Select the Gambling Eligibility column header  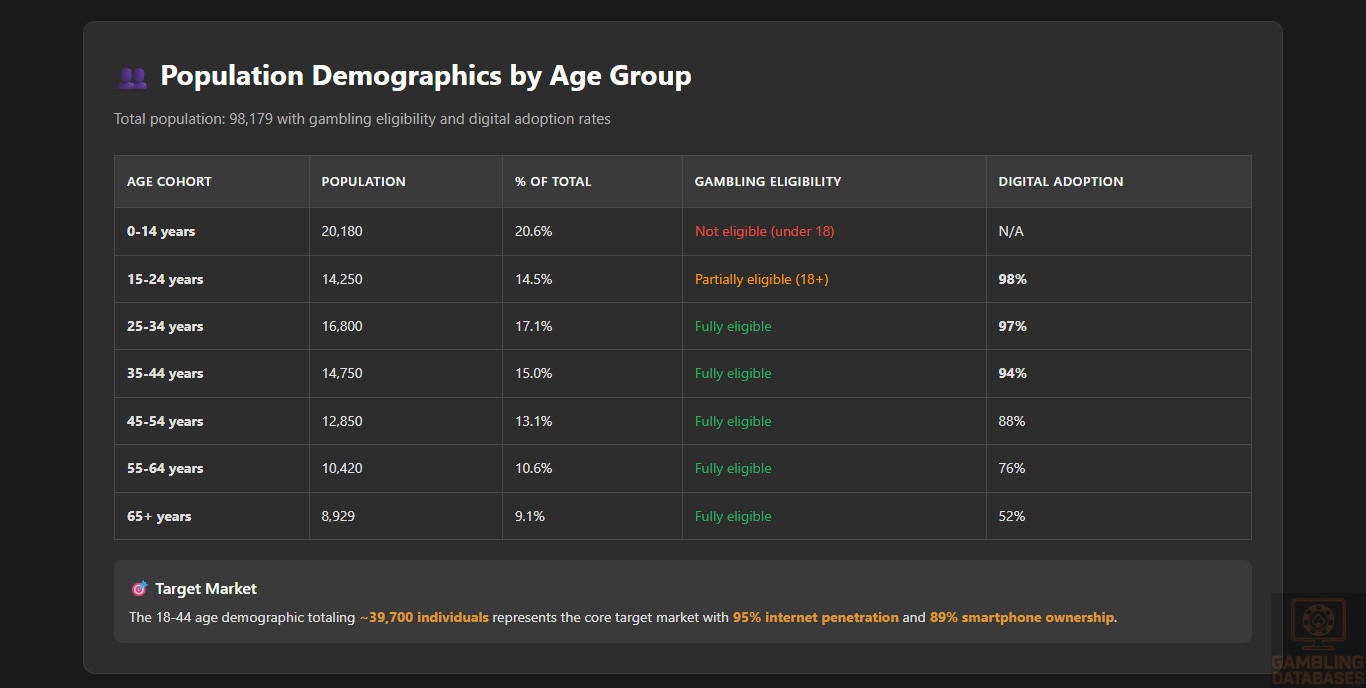(x=767, y=182)
